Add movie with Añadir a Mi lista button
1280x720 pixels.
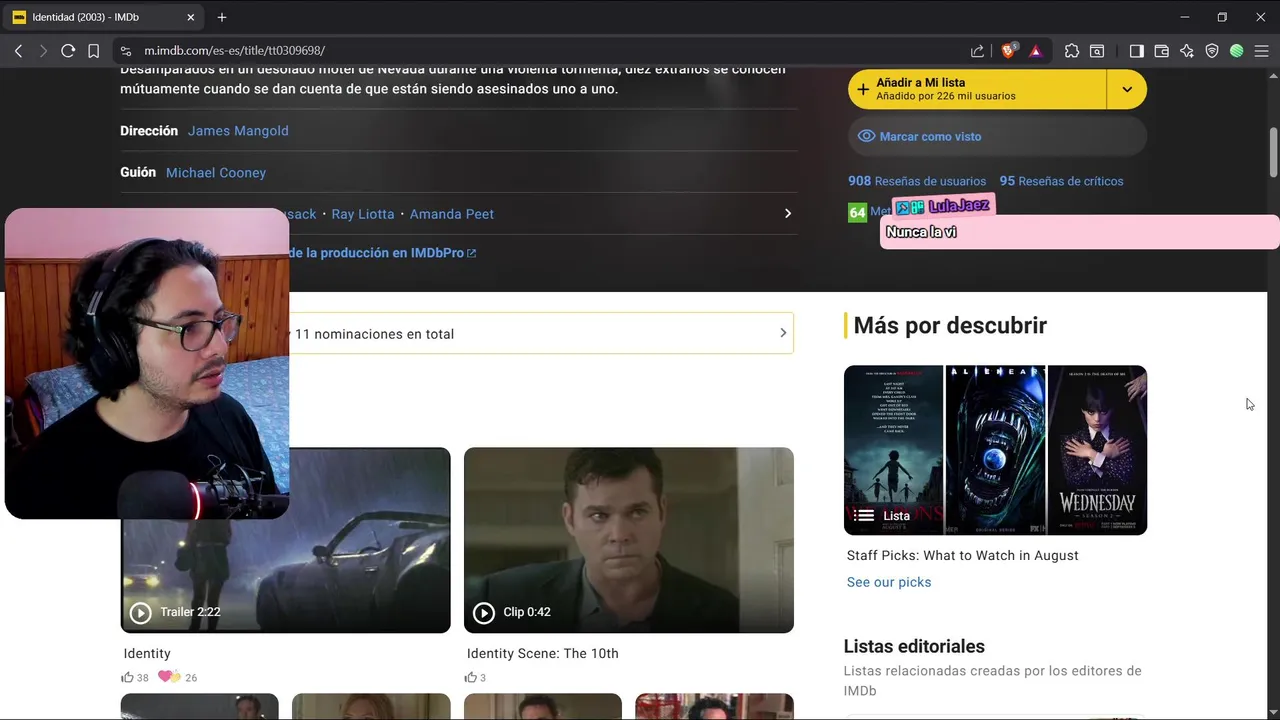(977, 89)
